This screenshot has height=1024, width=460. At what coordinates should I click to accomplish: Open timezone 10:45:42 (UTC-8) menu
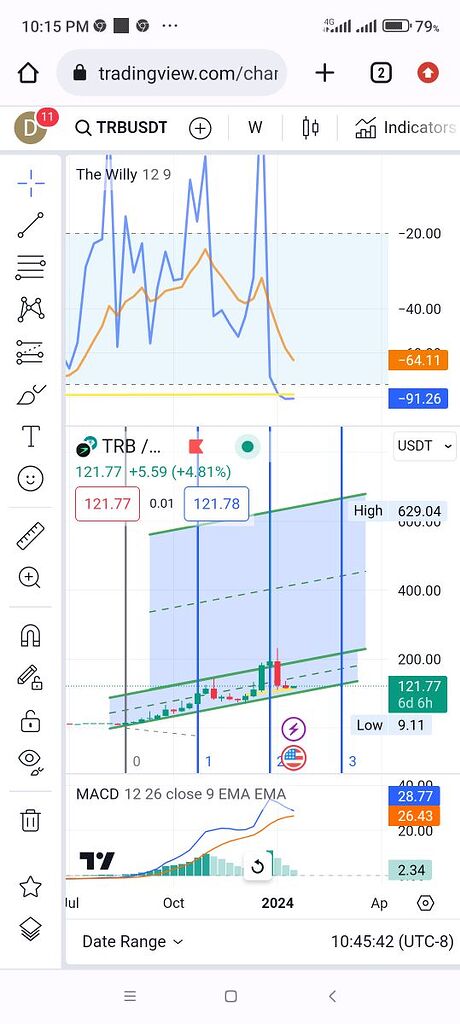tap(392, 942)
